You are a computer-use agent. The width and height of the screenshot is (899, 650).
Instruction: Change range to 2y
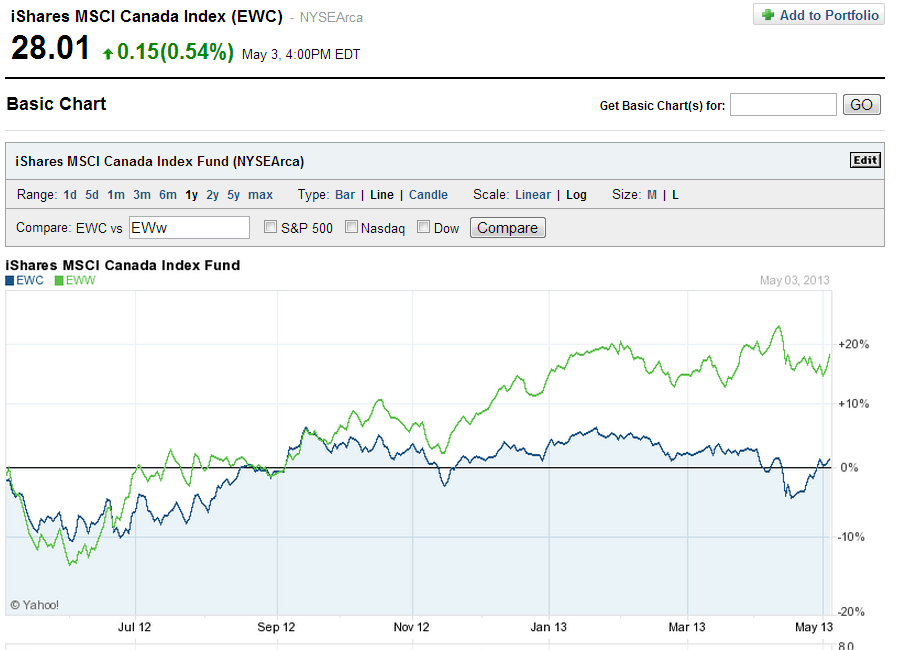click(x=213, y=195)
